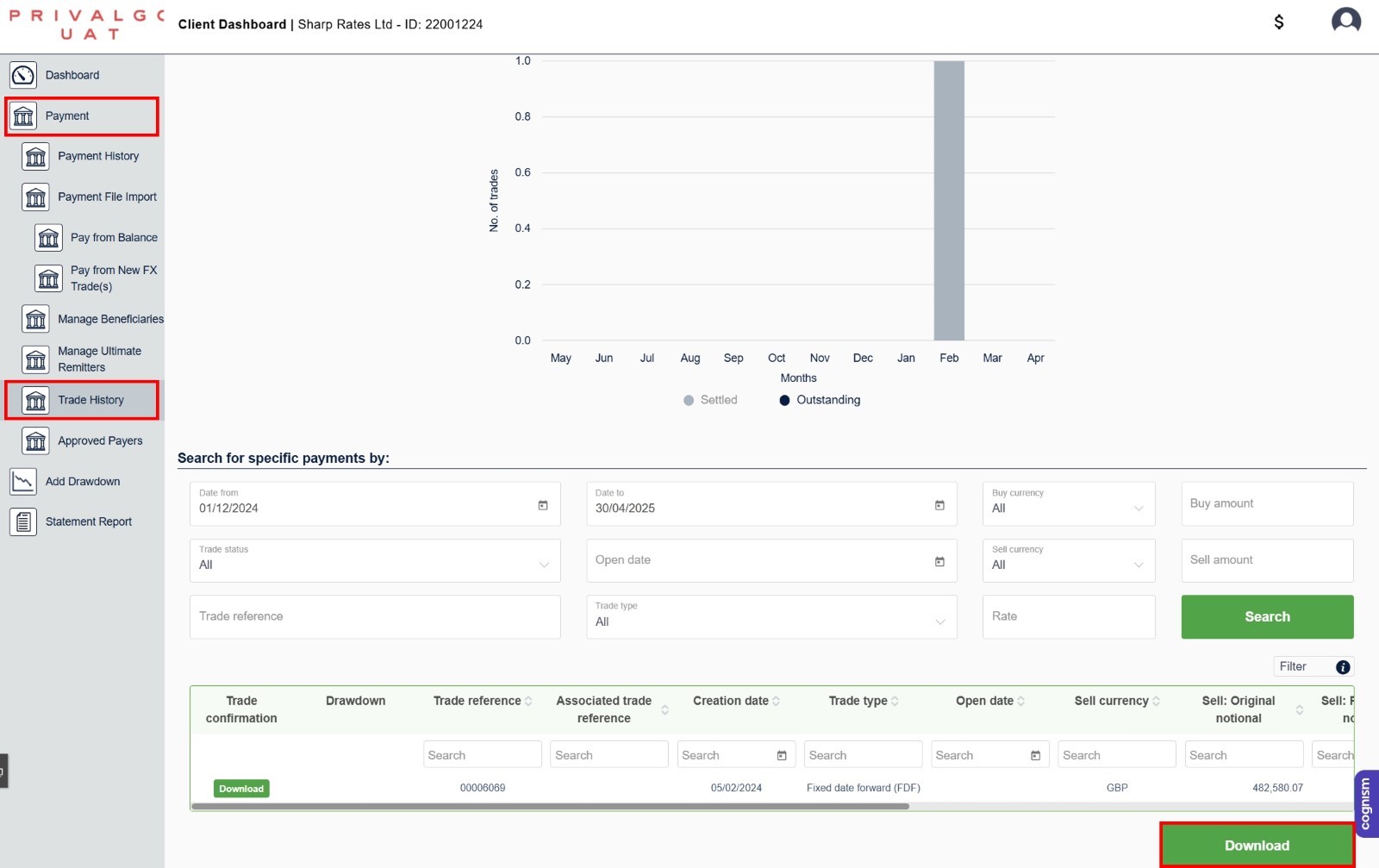Toggle the Outstanding series in chart legend

820,400
